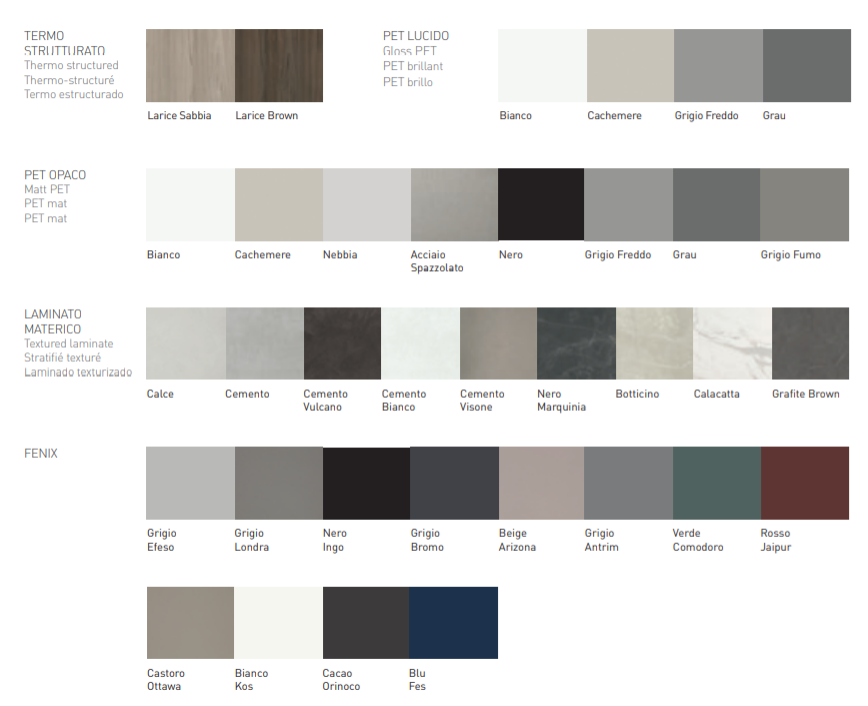Select the Cemento Visone swatch
Screen dimensions: 868x706
(498, 343)
